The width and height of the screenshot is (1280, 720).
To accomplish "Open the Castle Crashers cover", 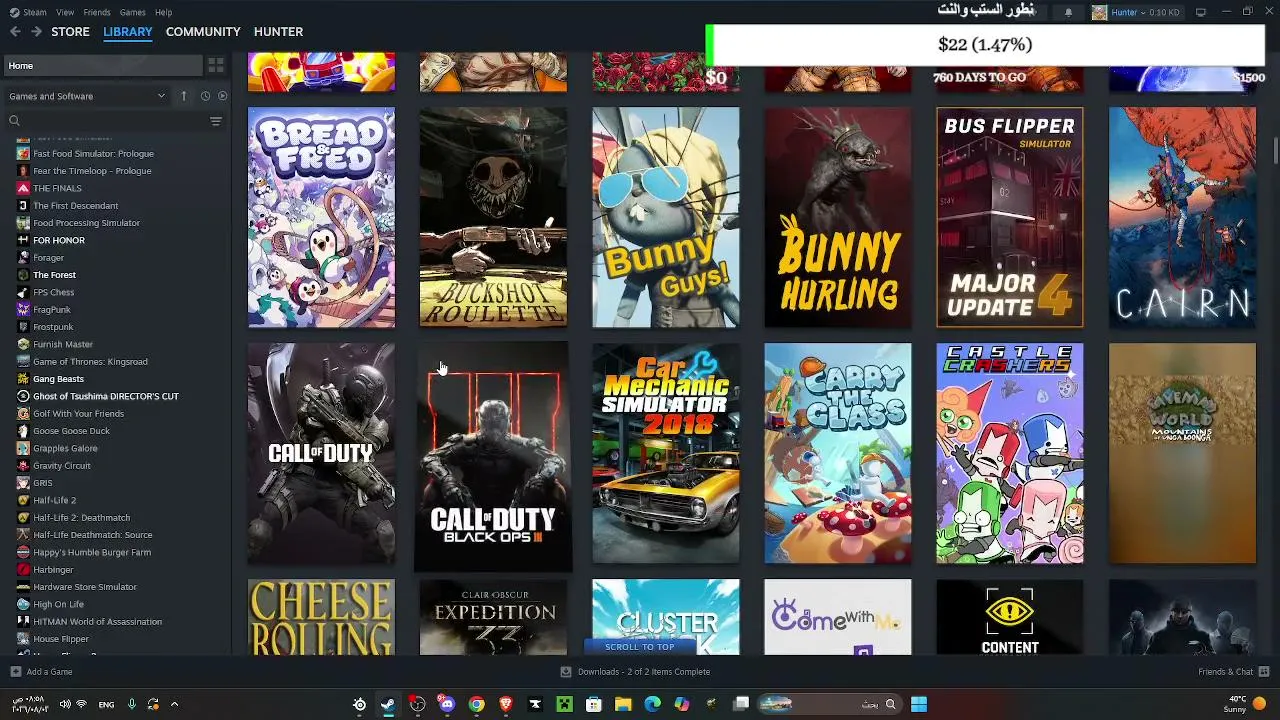I will (1010, 453).
